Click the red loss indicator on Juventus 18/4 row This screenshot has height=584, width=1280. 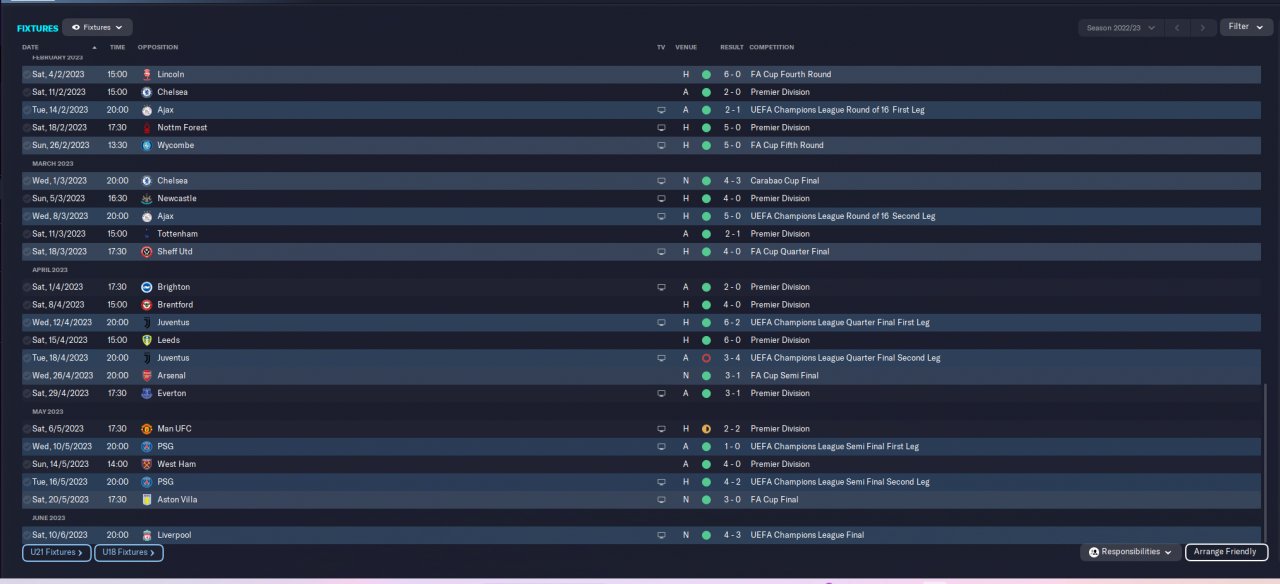click(x=706, y=358)
